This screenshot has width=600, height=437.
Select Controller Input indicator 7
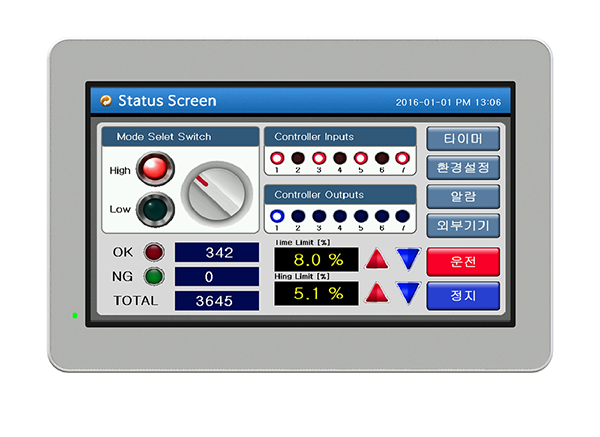[401, 158]
